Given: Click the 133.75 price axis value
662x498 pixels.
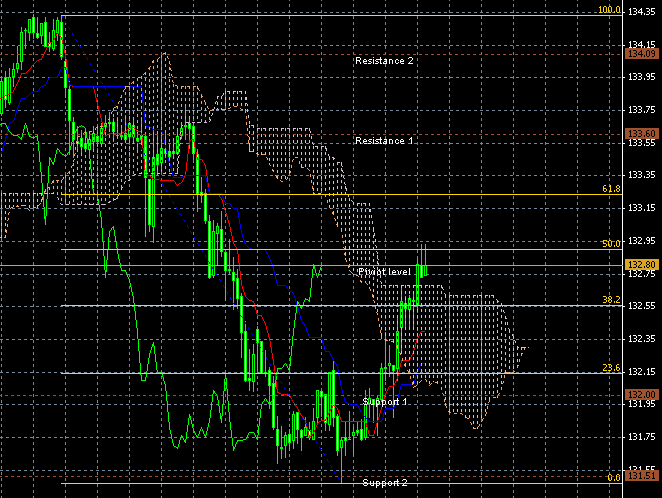Looking at the screenshot, I should tap(642, 110).
